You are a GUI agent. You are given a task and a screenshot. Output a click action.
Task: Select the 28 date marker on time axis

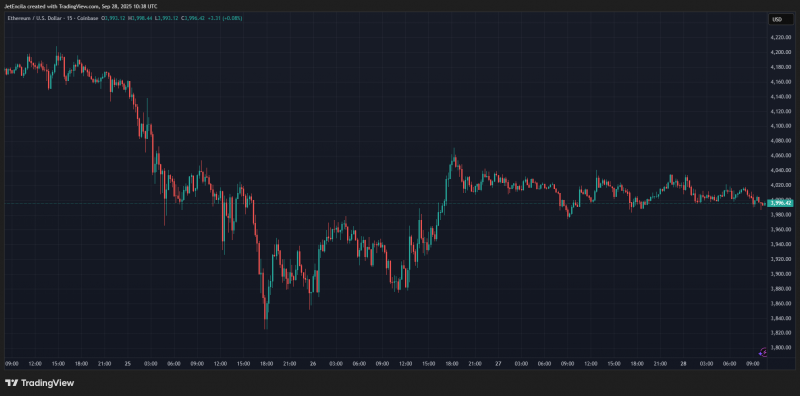(x=683, y=364)
